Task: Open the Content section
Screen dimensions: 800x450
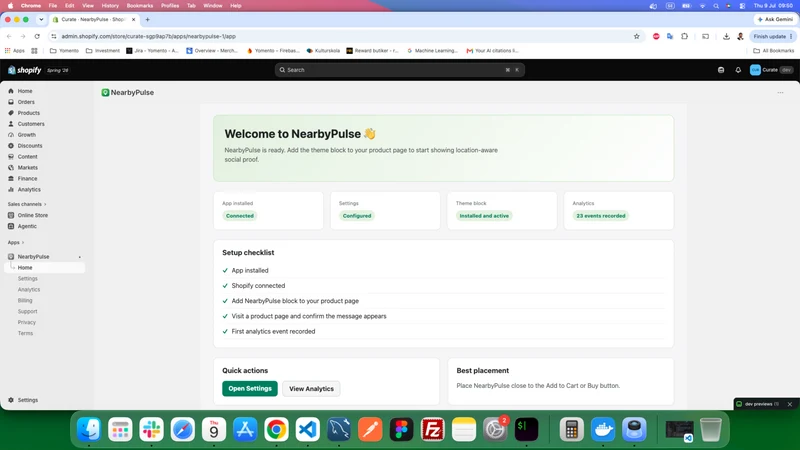Action: (x=27, y=157)
